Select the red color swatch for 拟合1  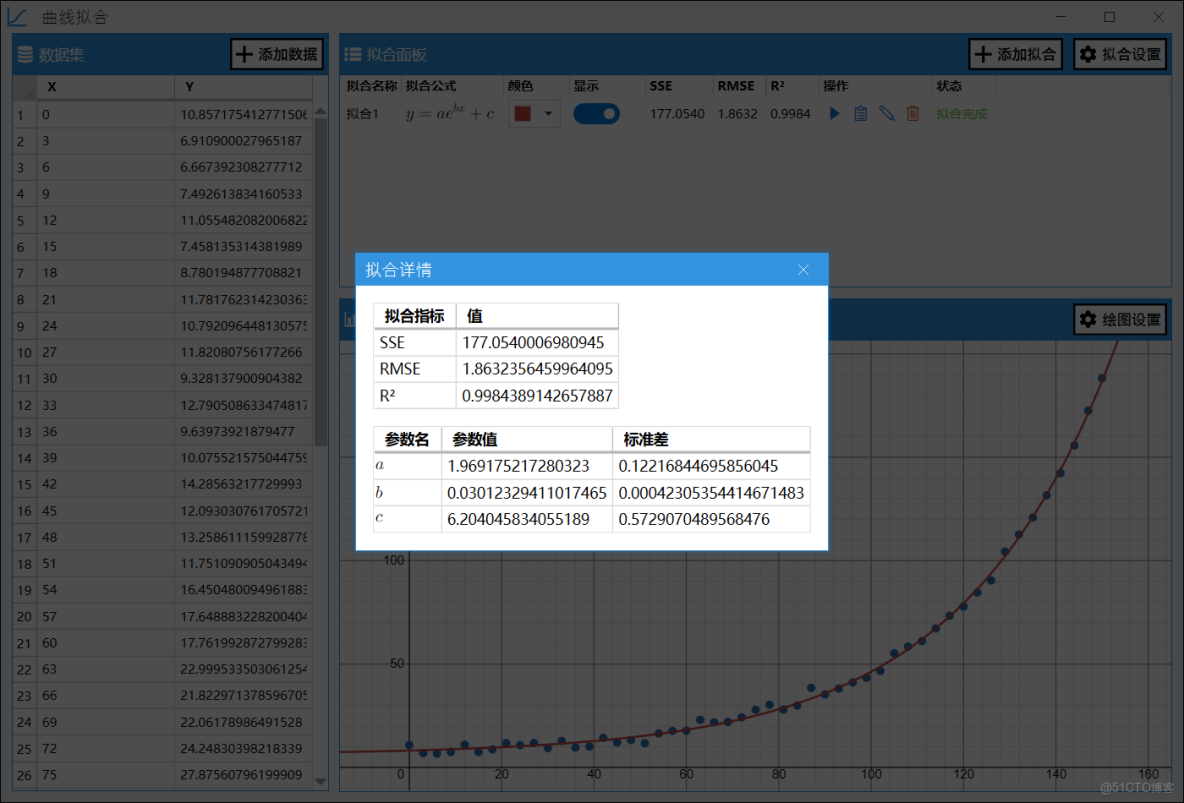(x=523, y=113)
